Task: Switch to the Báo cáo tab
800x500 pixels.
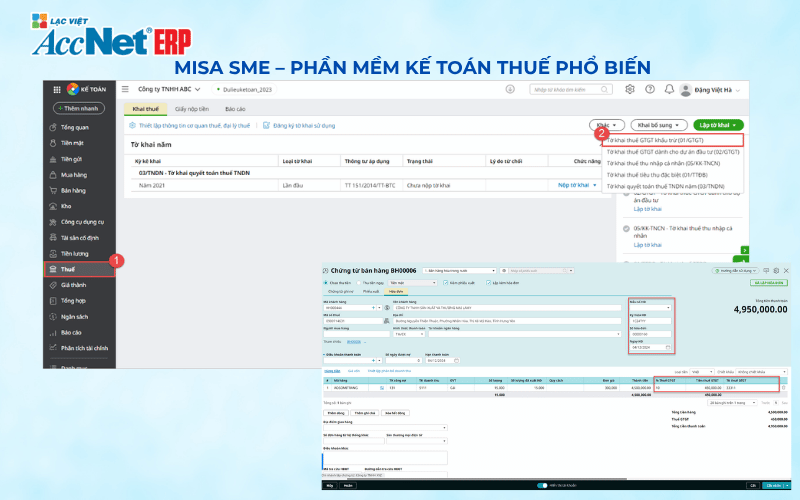Action: (235, 109)
